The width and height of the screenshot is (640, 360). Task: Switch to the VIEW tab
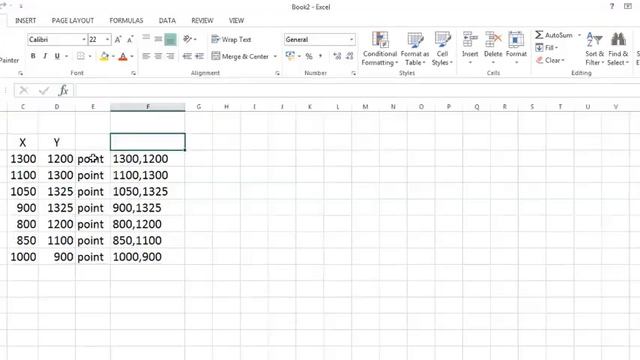[236, 20]
